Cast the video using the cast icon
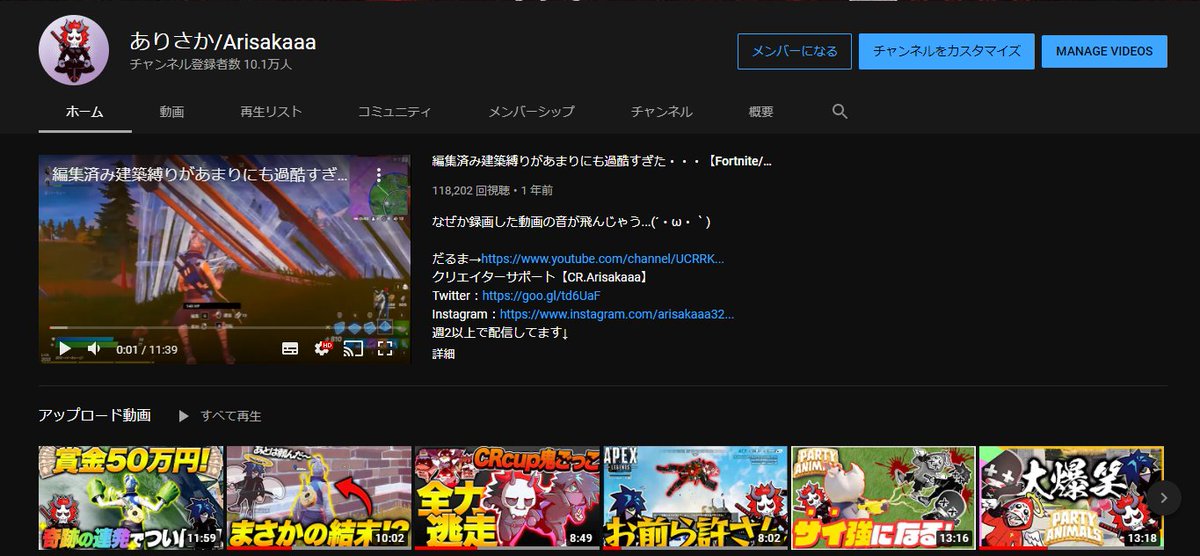1200x556 pixels. point(353,348)
